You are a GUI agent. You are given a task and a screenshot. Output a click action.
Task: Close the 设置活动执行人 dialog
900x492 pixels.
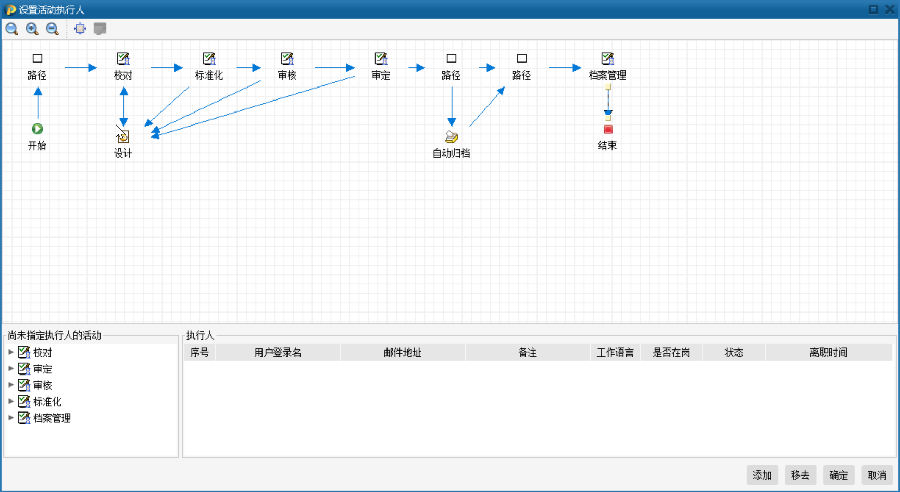coord(889,9)
